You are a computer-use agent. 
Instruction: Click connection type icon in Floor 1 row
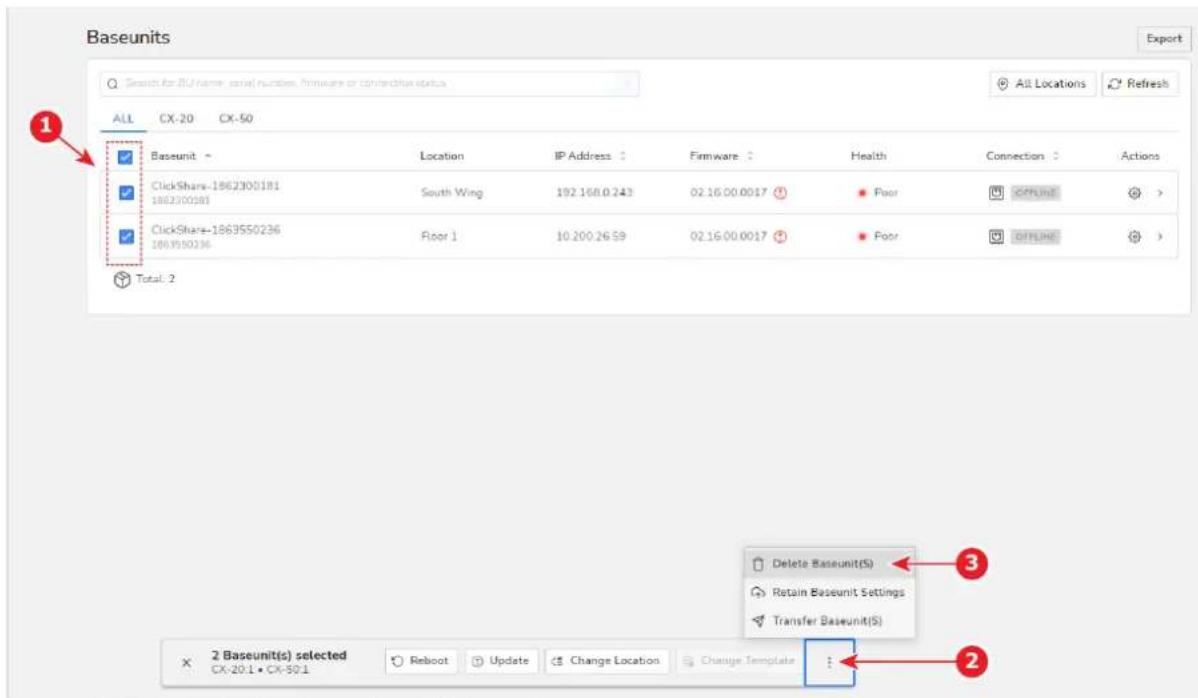pyautogui.click(x=996, y=237)
